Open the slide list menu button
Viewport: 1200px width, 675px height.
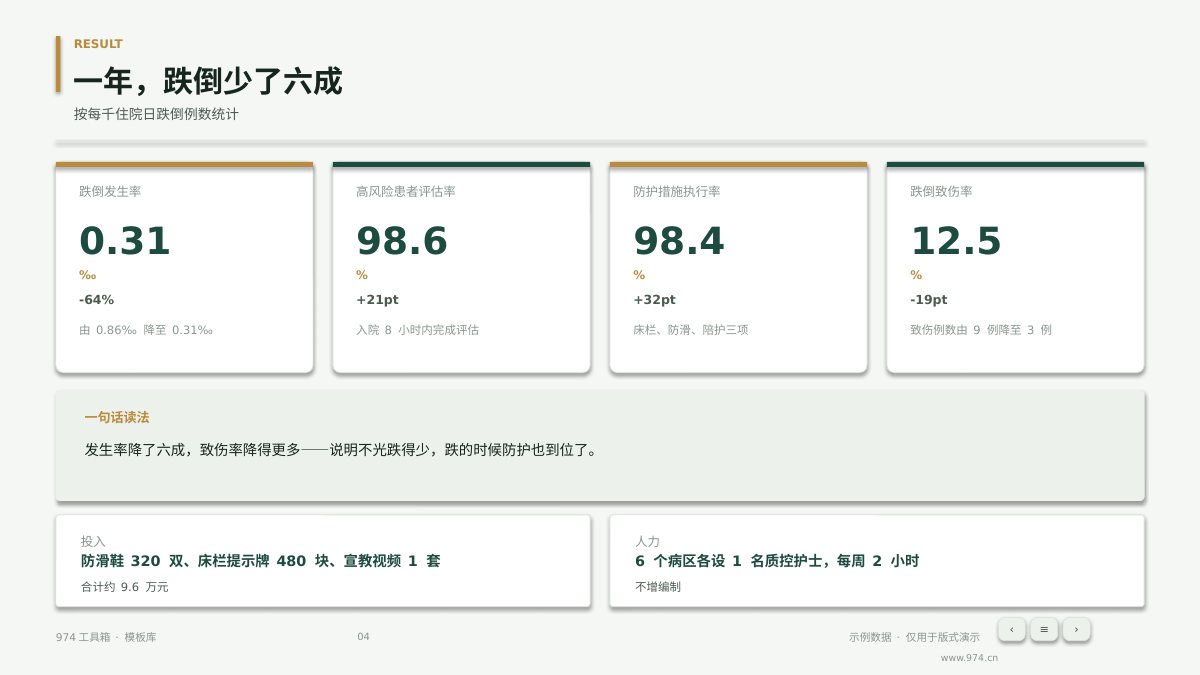(1044, 629)
